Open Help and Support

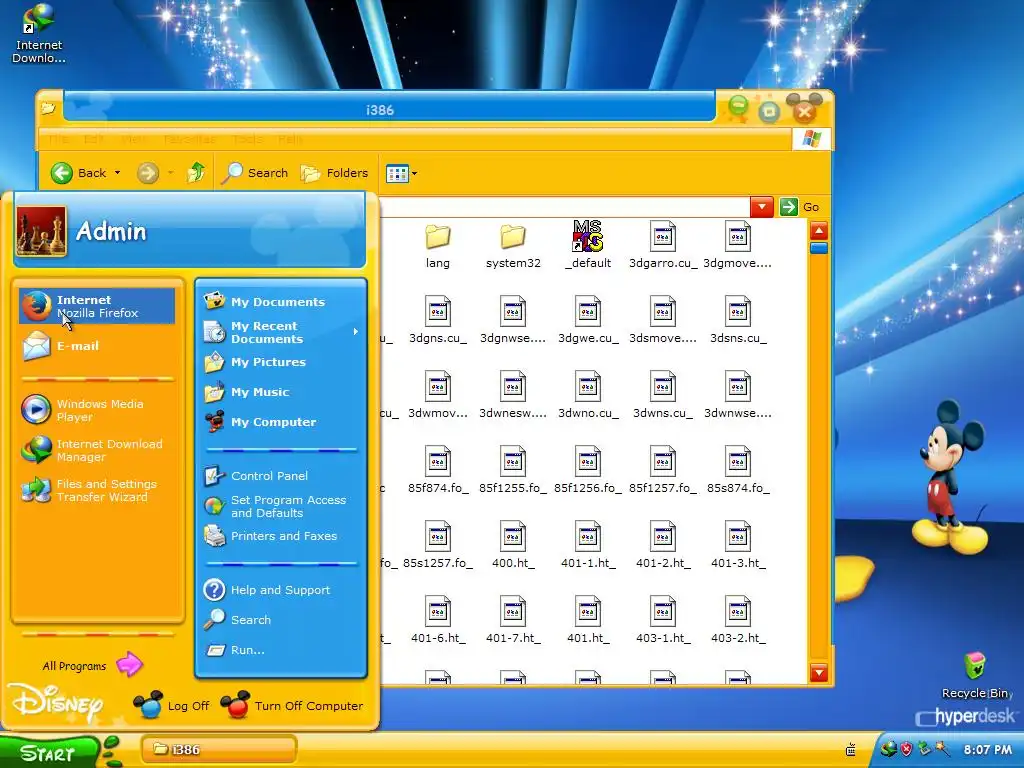pyautogui.click(x=281, y=590)
